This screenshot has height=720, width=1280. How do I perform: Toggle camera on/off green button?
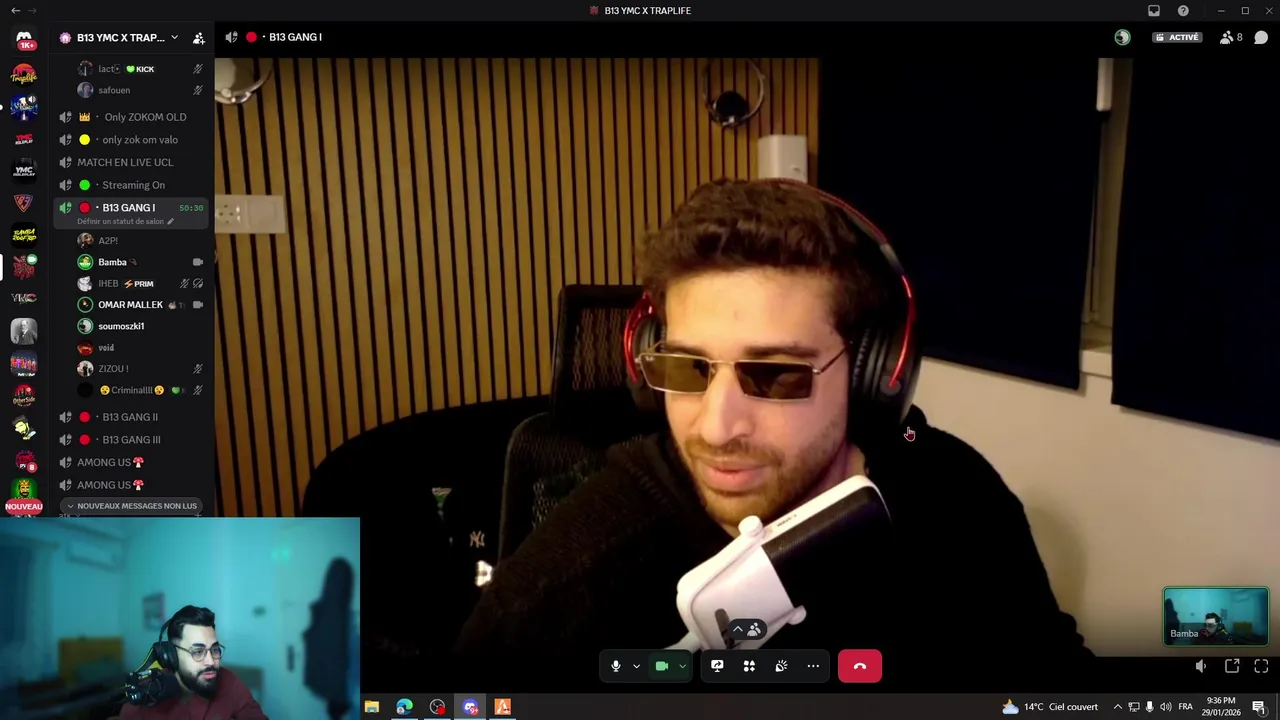pyautogui.click(x=662, y=666)
